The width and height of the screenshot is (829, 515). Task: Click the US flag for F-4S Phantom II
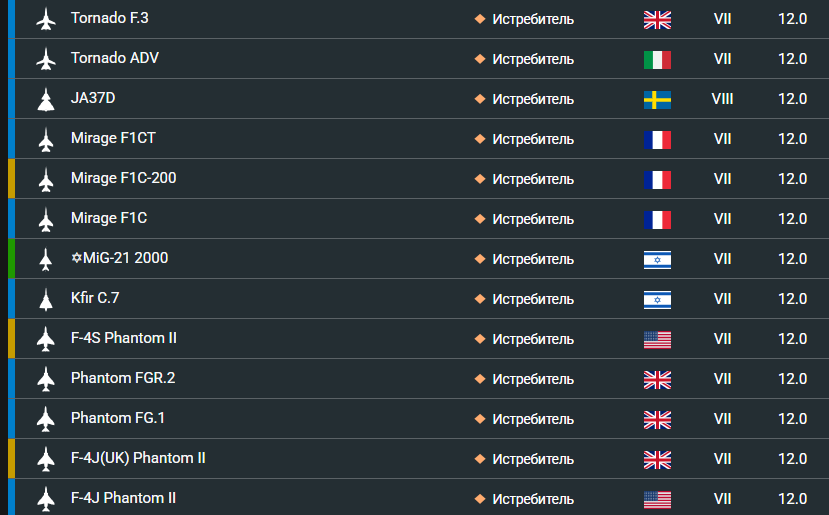[657, 339]
